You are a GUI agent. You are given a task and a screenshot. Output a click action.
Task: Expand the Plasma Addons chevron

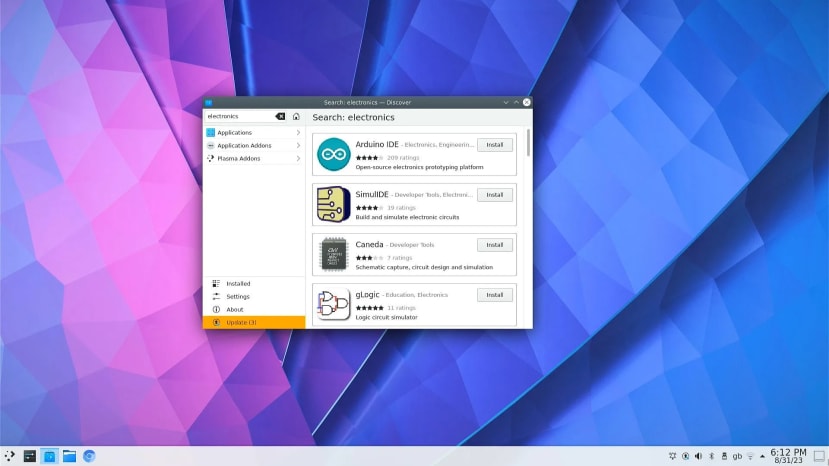(x=298, y=158)
